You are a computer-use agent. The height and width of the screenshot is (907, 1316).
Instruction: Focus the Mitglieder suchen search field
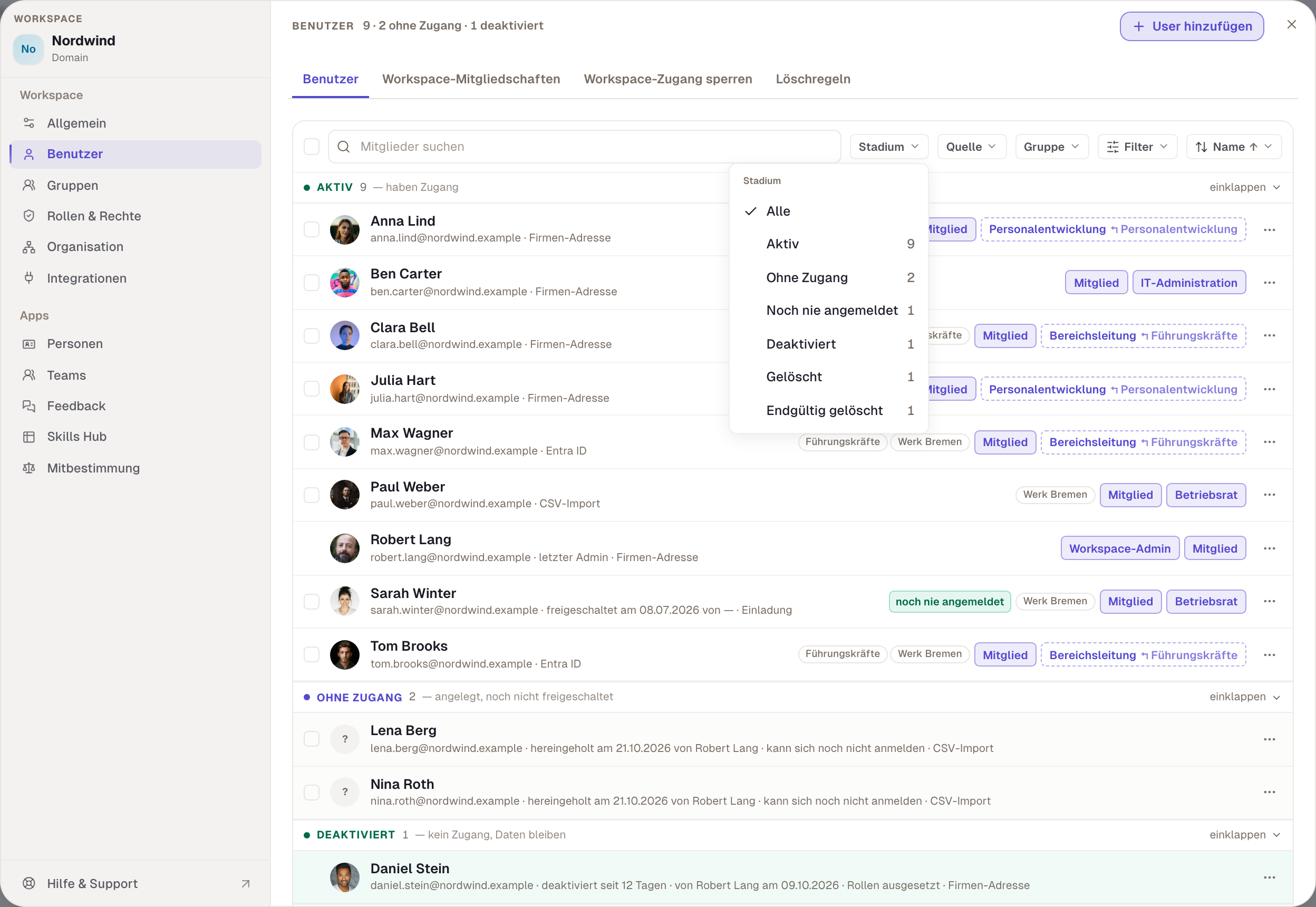584,147
